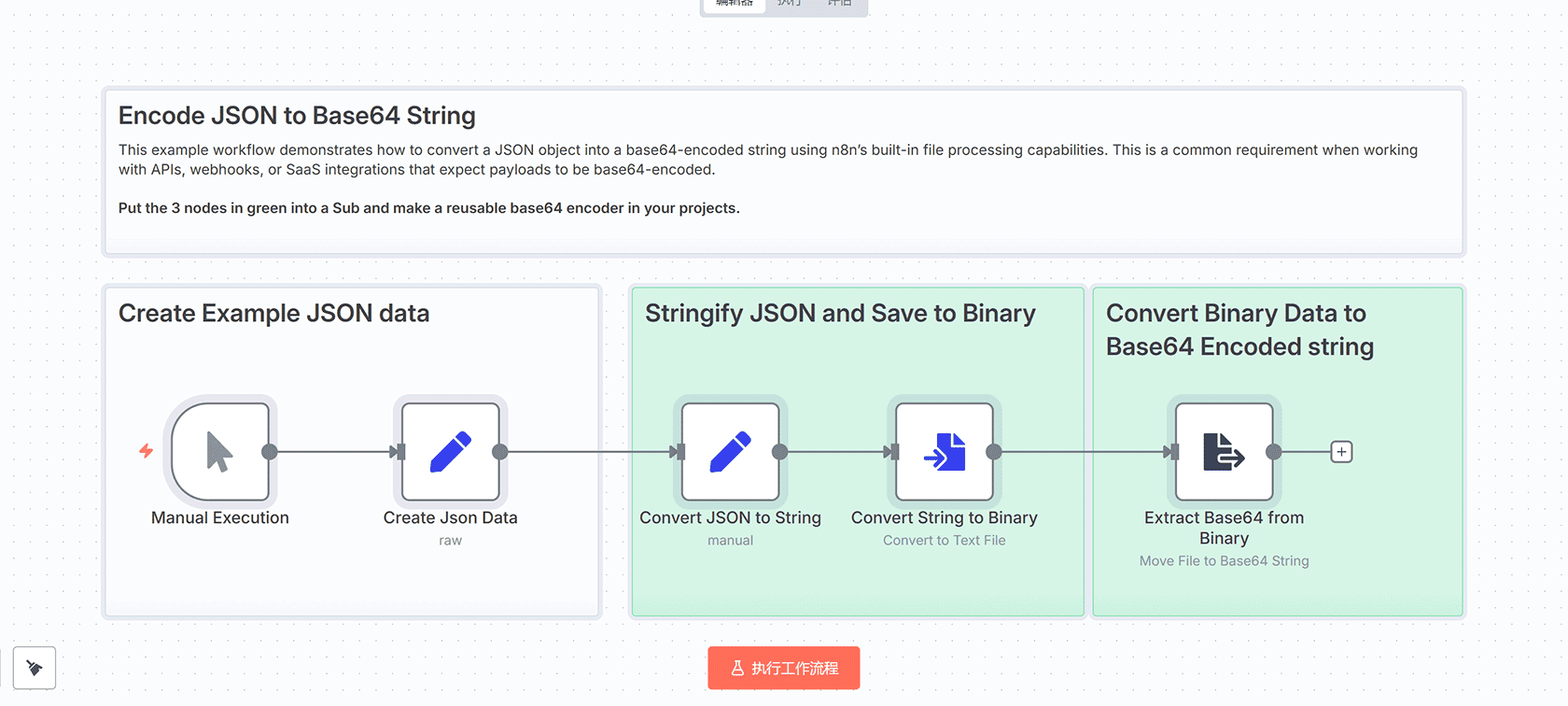Click the Create Example JSON data heading
This screenshot has width=1568, height=706.
pyautogui.click(x=273, y=314)
